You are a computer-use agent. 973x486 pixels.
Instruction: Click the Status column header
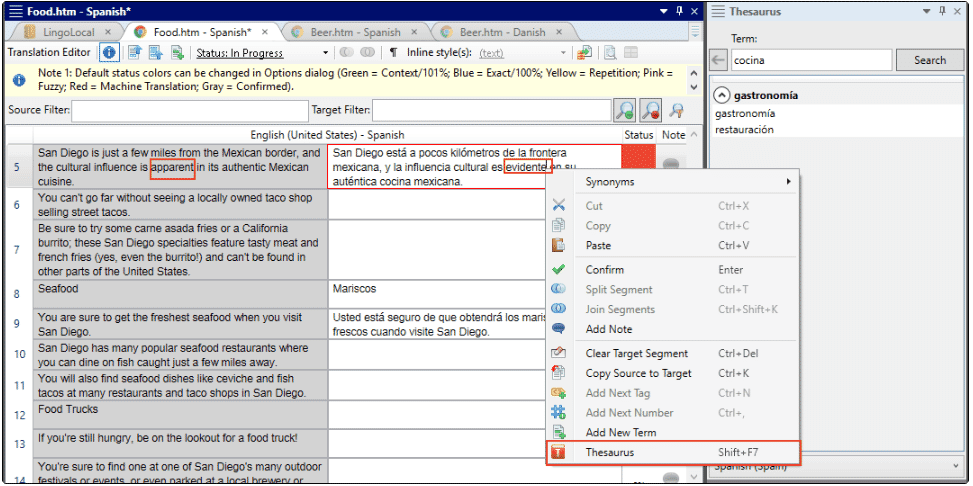pos(639,135)
